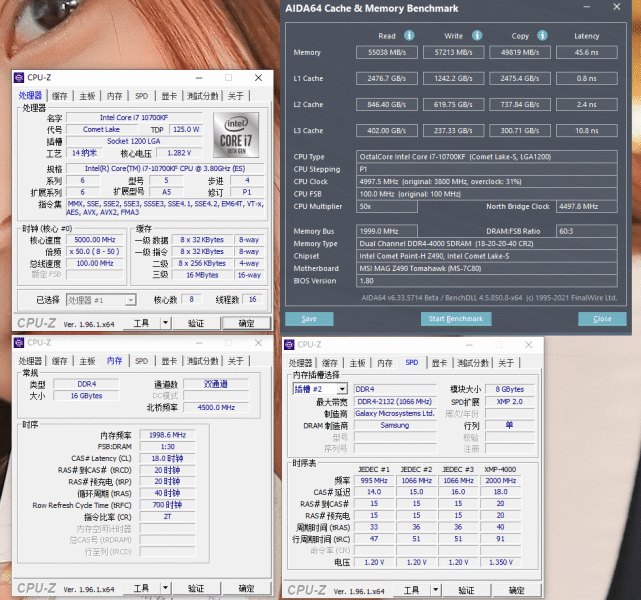Switch to 主板 tab in processor CPU-Z window
This screenshot has height=600, width=641.
click(x=87, y=96)
